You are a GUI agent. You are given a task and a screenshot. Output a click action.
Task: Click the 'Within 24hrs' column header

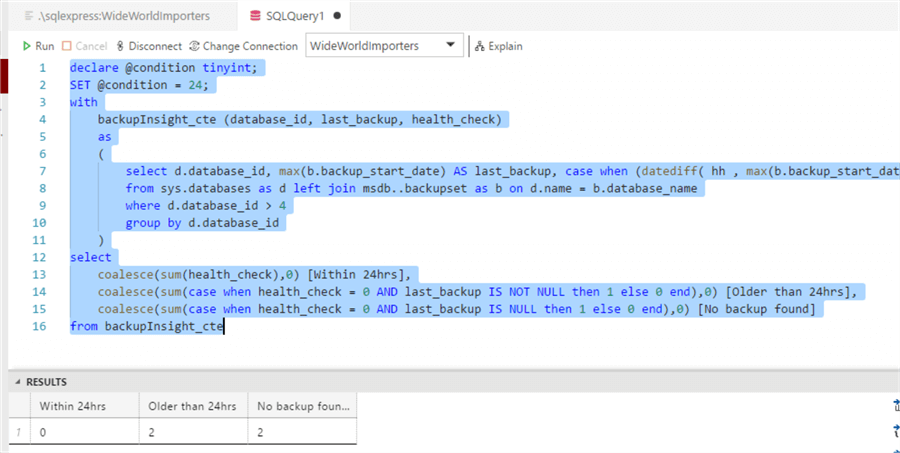73,406
